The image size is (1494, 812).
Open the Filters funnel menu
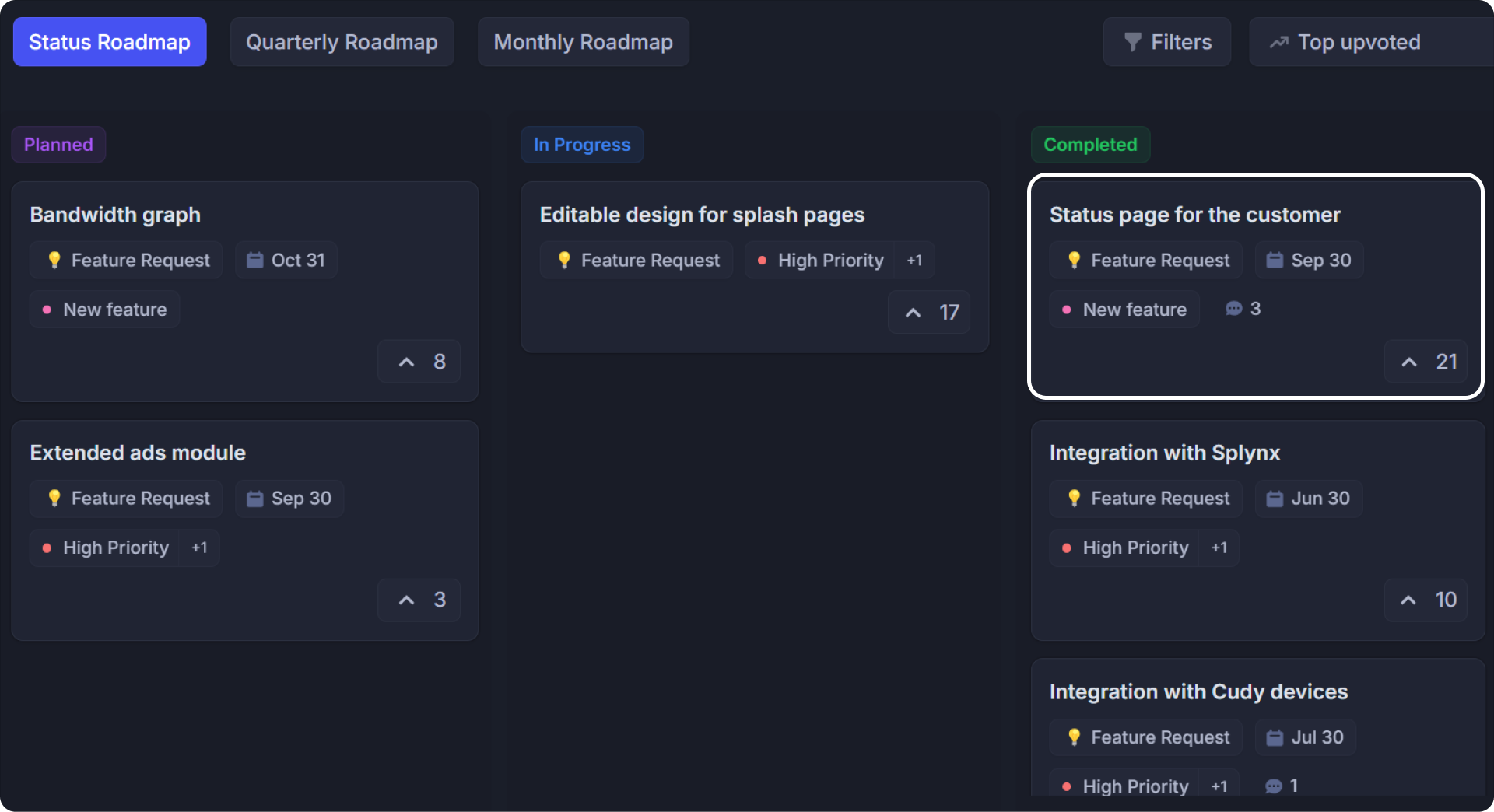click(1166, 42)
